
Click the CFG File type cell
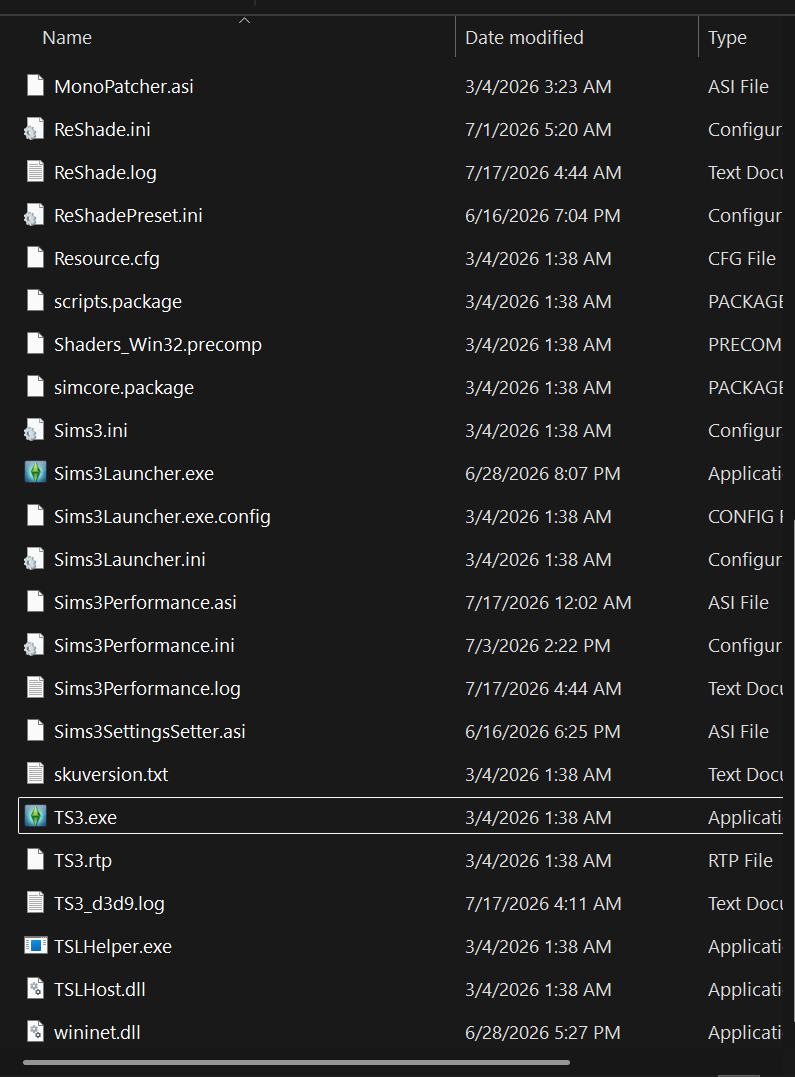[741, 259]
